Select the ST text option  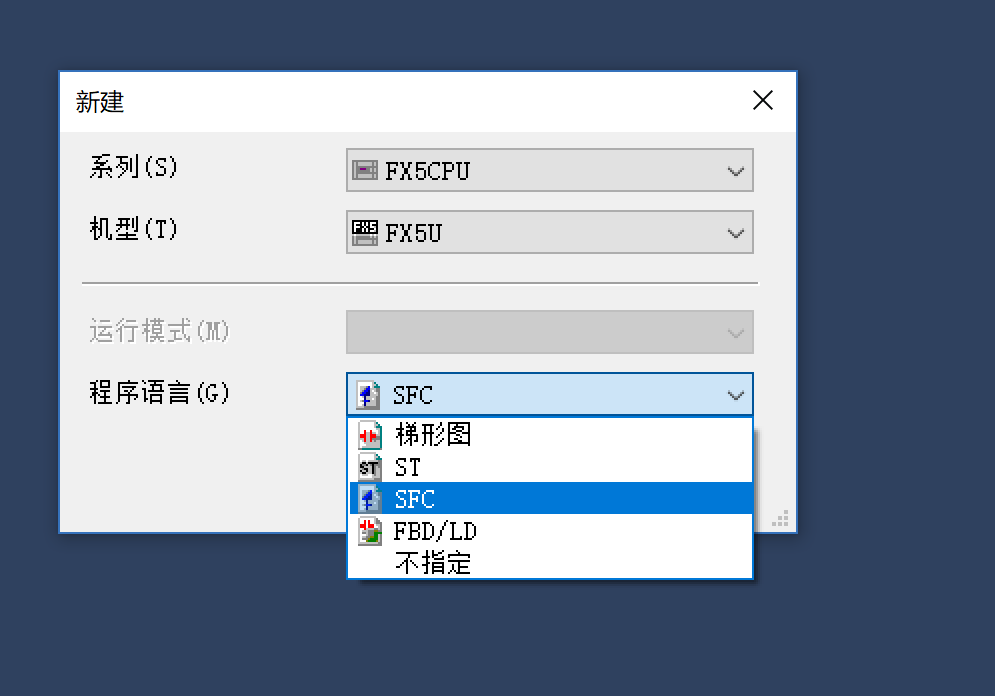click(408, 467)
